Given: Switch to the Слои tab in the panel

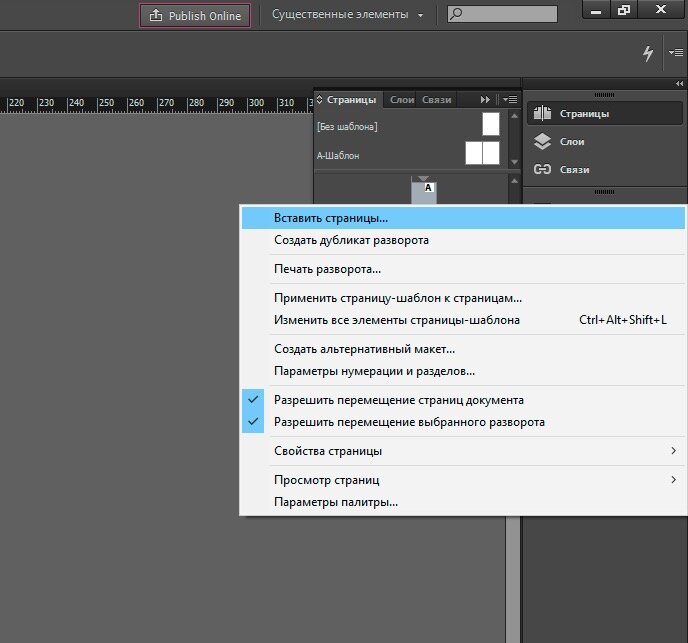Looking at the screenshot, I should (401, 100).
